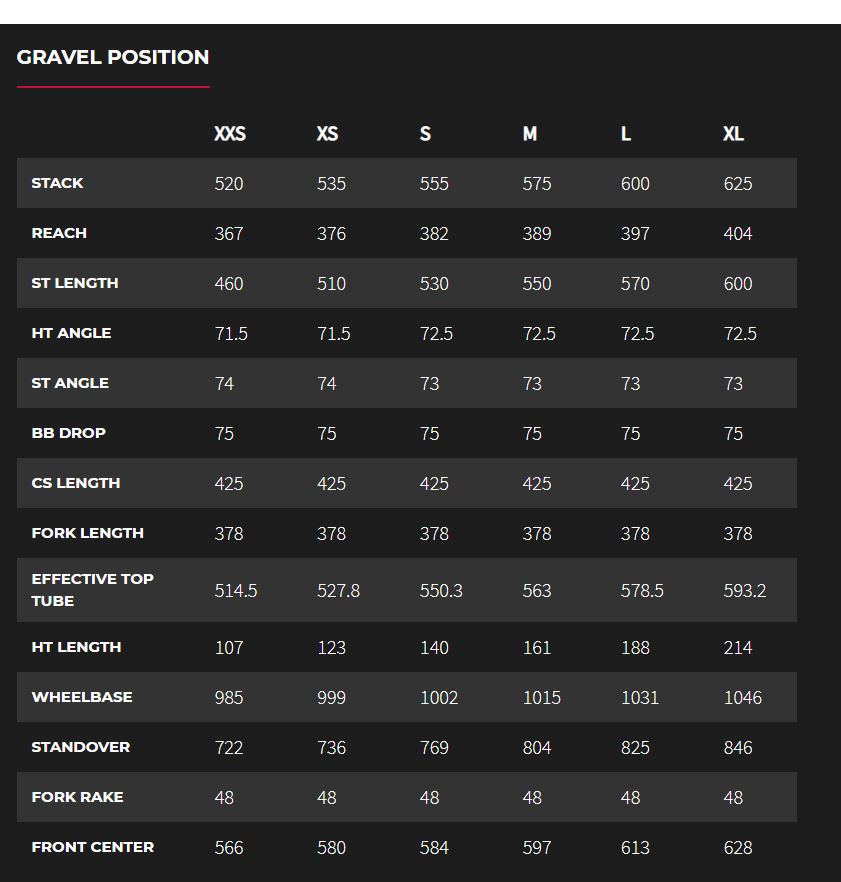Viewport: 841px width, 882px height.
Task: Select the L size column header
Action: tap(626, 134)
